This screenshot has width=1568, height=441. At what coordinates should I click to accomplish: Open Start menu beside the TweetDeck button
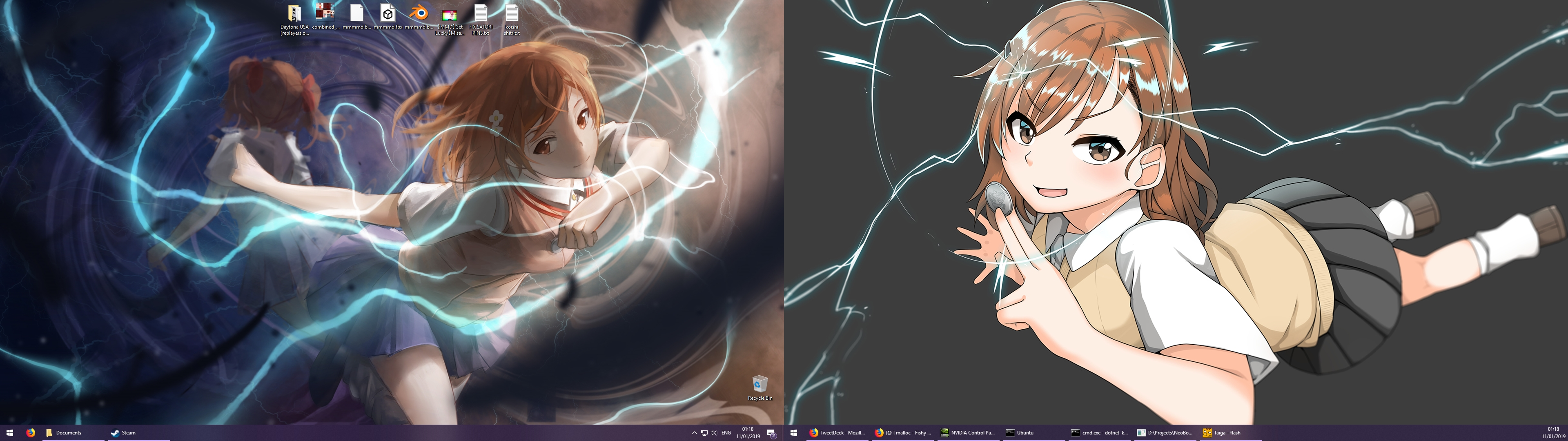tap(794, 433)
